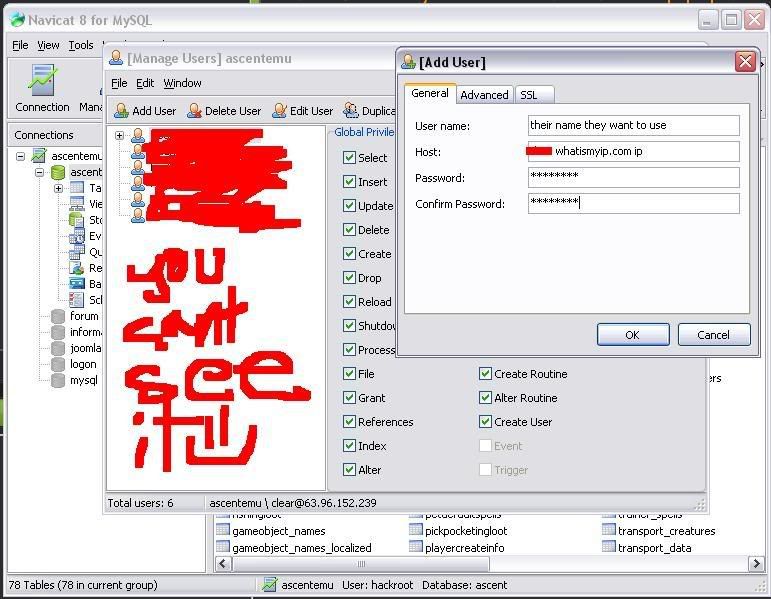Uncheck the Delete privilege
Screen dimensions: 771x599
coord(349,230)
